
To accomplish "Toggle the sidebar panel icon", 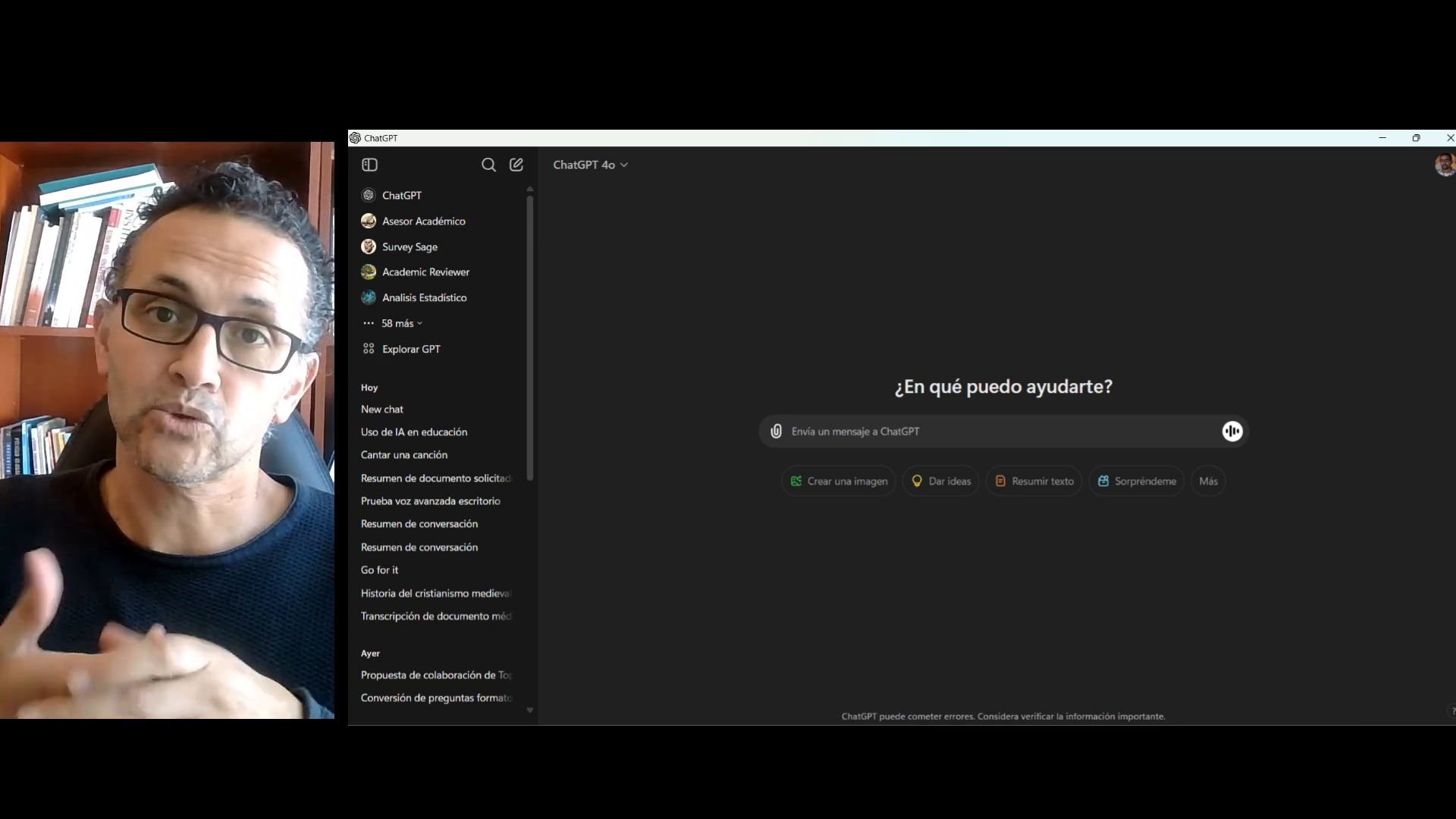I will (x=369, y=165).
